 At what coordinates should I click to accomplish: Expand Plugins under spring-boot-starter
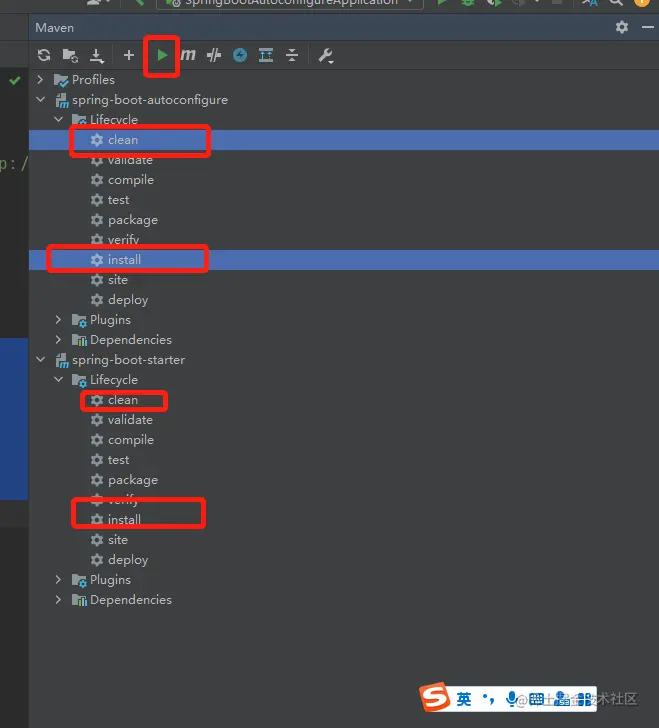[x=59, y=579]
